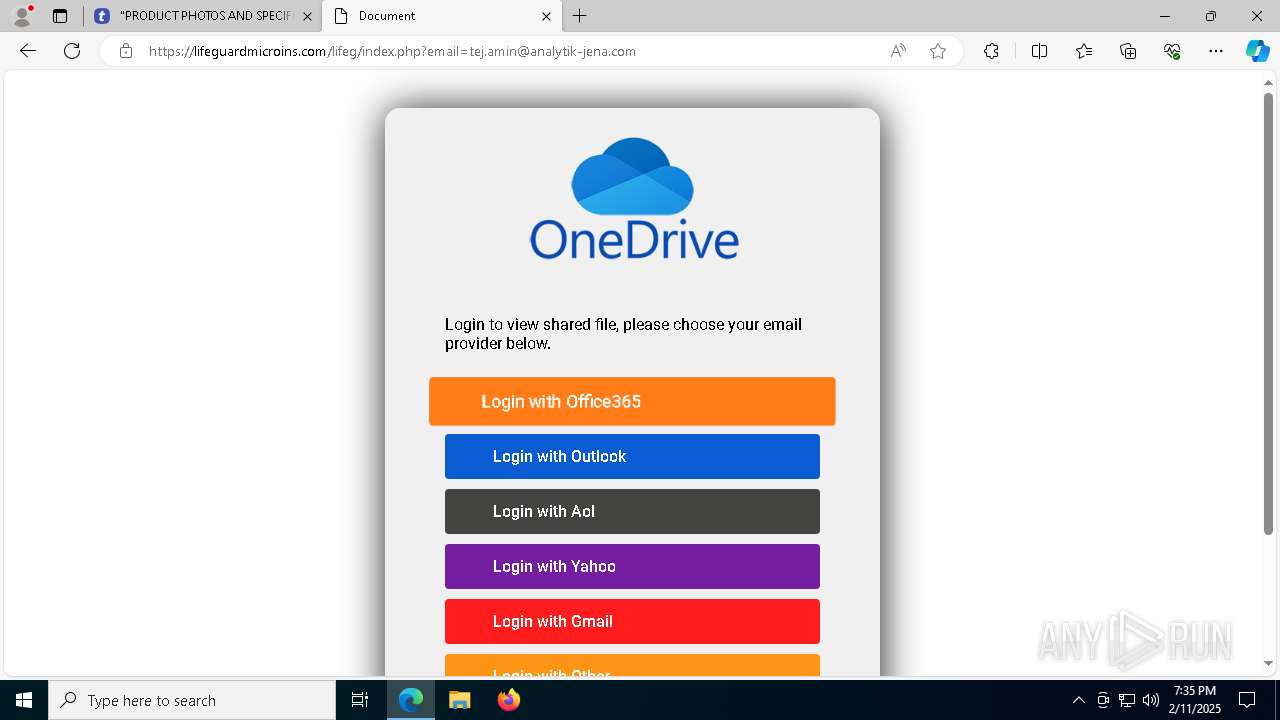Open the taskbar clock and date

(x=1195, y=700)
